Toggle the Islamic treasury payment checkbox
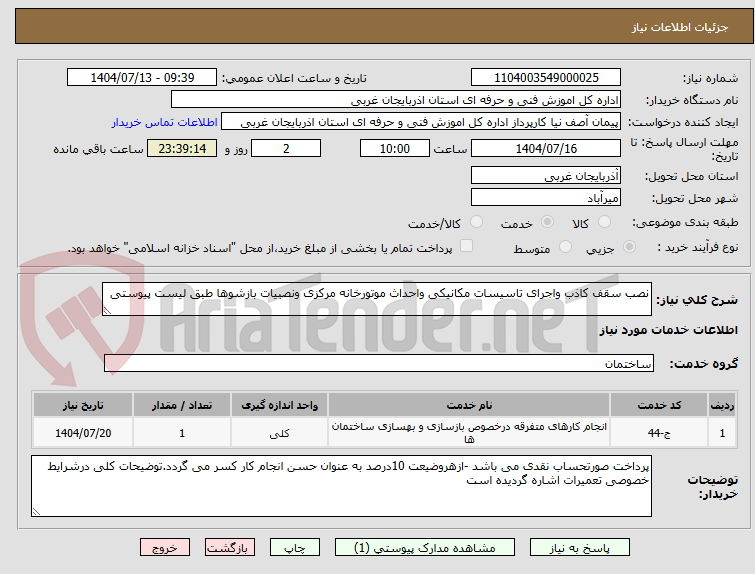The height and width of the screenshot is (574, 755). pos(466,246)
